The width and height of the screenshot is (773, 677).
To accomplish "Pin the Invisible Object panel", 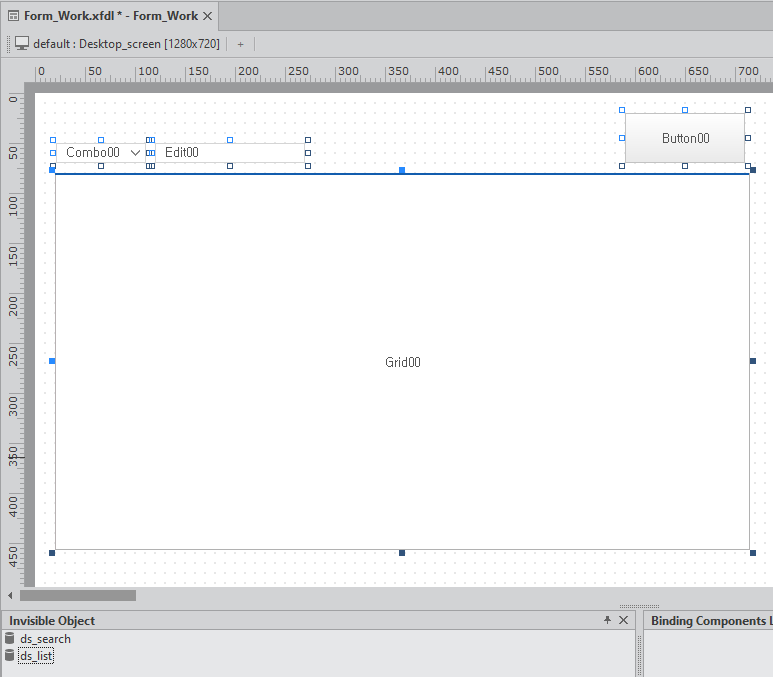I will pyautogui.click(x=607, y=620).
